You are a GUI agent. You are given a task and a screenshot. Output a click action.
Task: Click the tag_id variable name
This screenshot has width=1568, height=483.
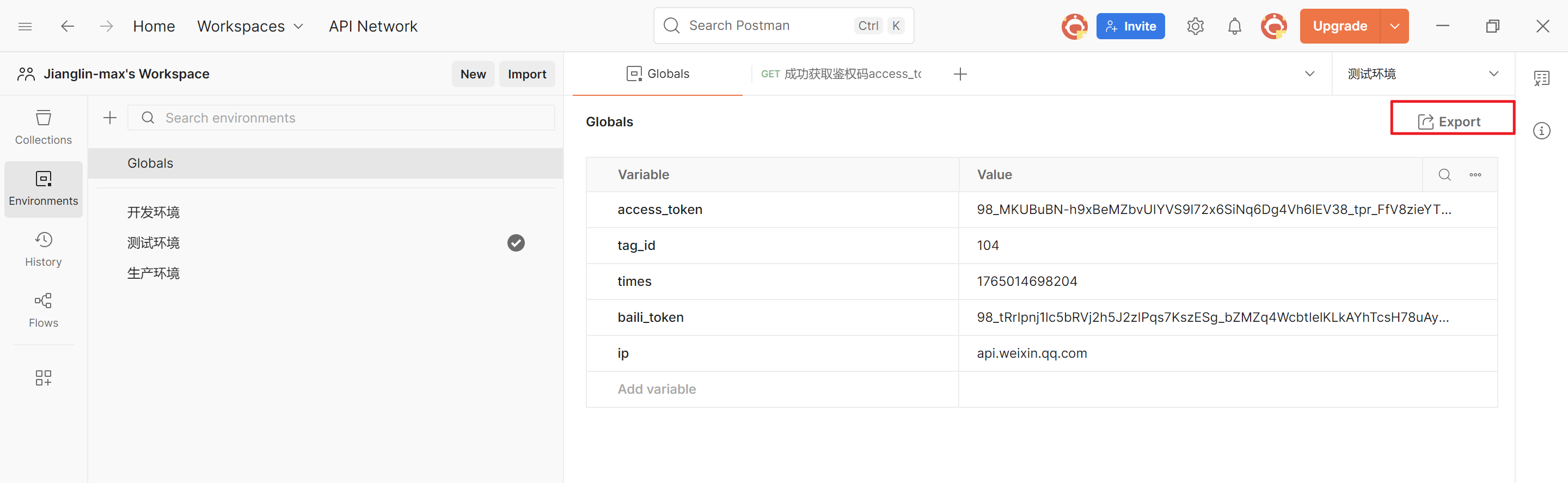pos(636,246)
